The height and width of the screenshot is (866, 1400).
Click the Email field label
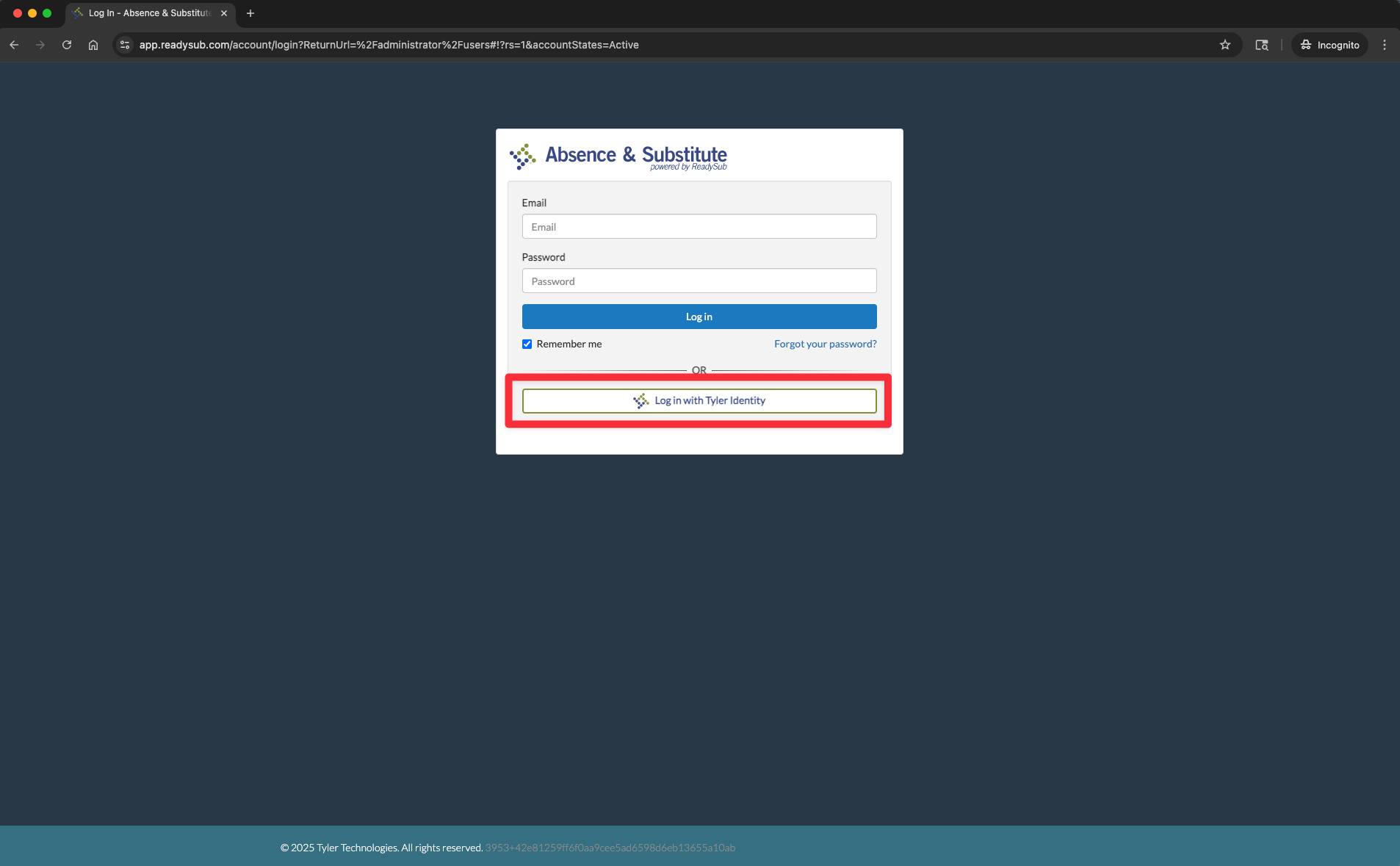click(x=534, y=203)
